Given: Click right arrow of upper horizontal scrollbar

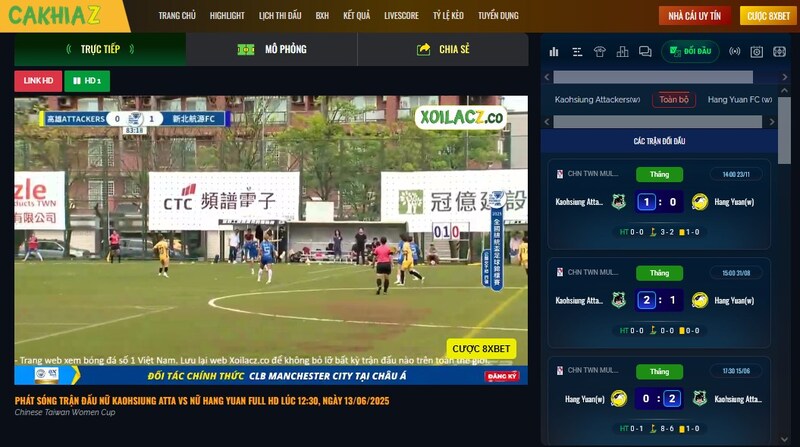Looking at the screenshot, I should click(785, 77).
